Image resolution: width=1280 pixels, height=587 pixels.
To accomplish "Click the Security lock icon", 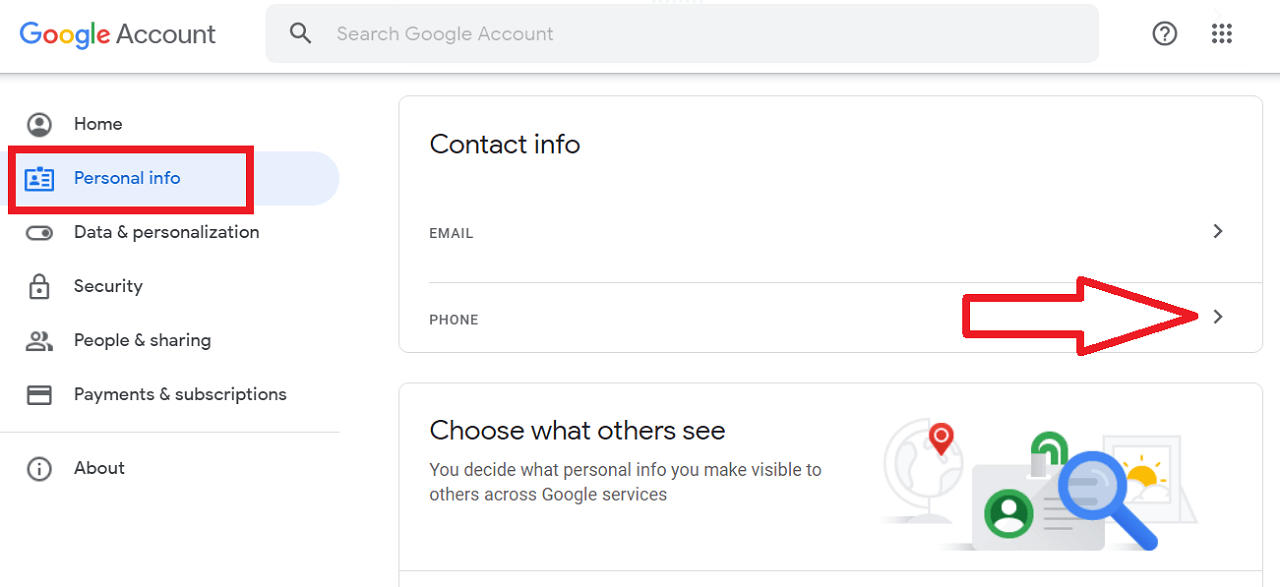I will 39,287.
